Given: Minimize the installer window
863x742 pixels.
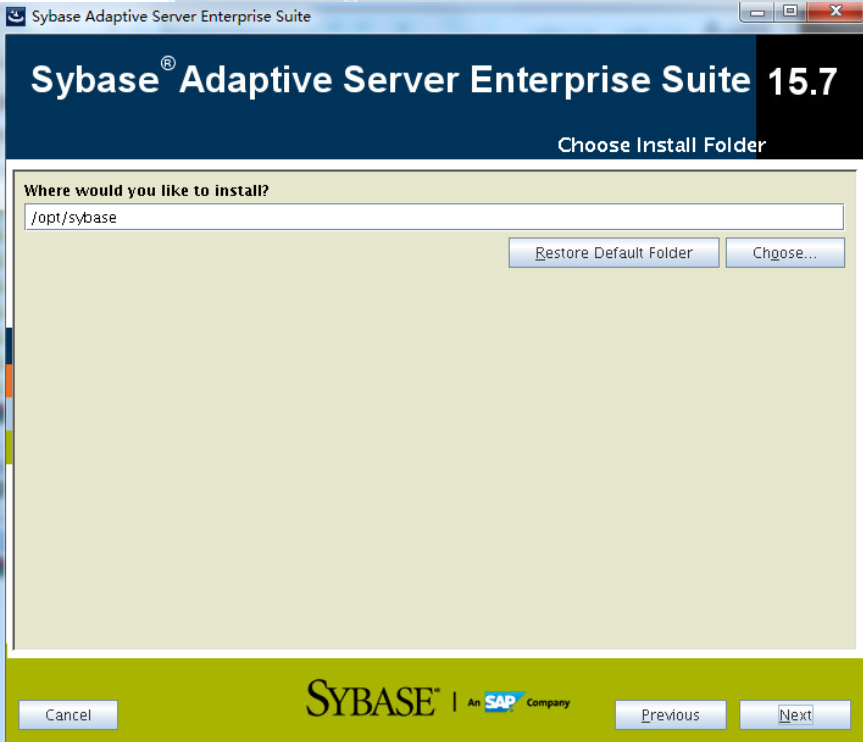Looking at the screenshot, I should (757, 12).
